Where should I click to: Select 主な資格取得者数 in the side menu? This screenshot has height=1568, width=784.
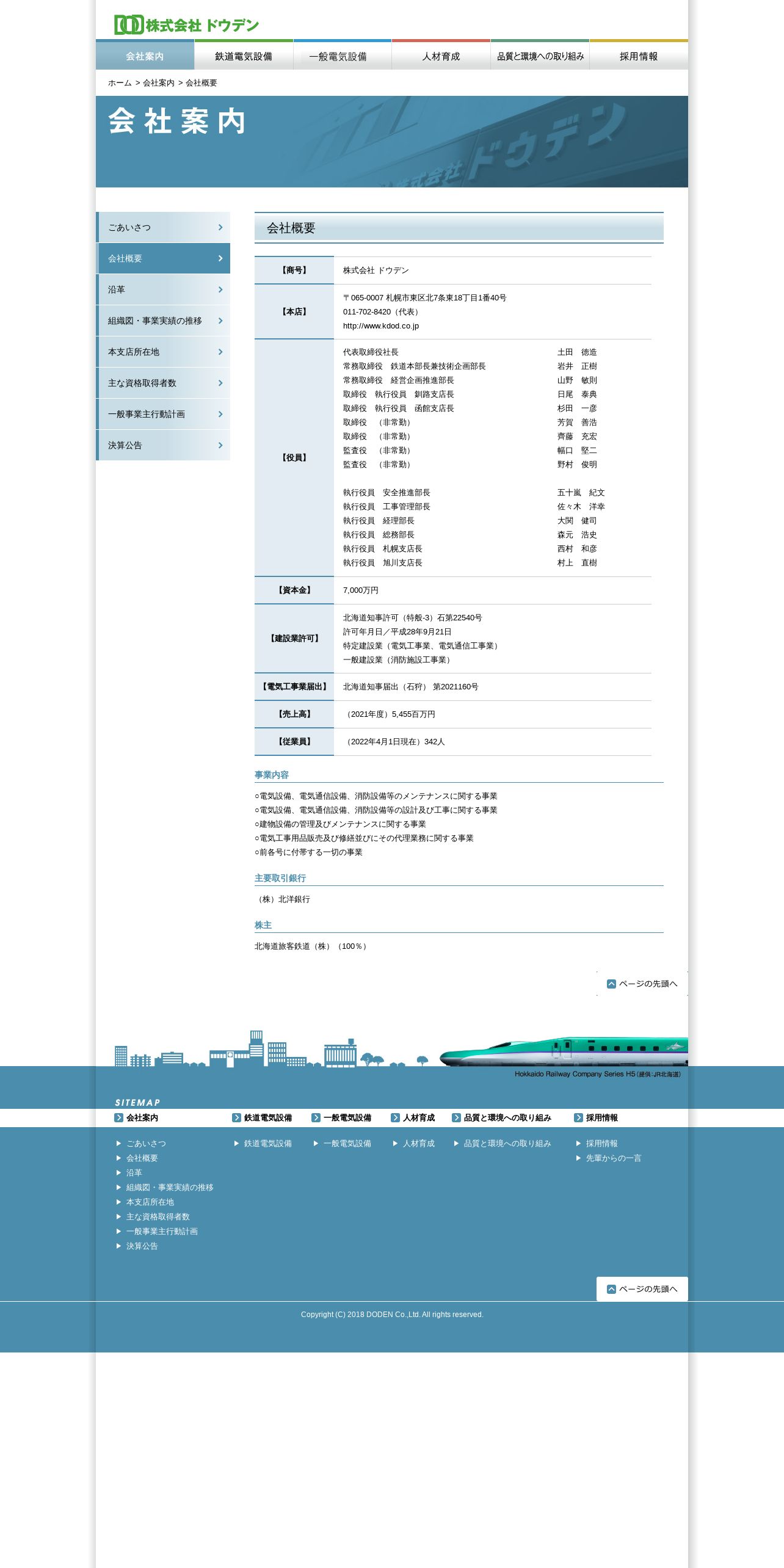point(163,383)
